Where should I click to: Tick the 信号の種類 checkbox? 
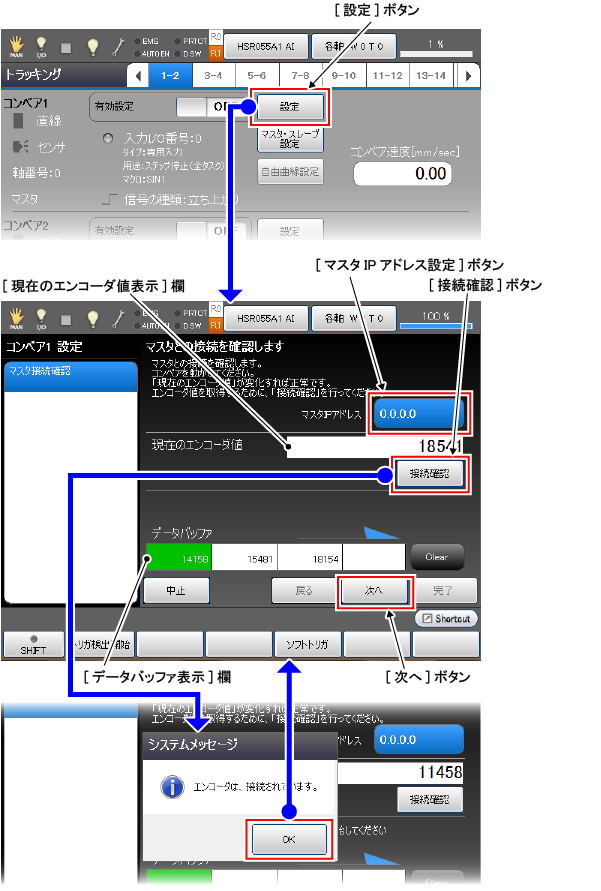click(x=111, y=200)
